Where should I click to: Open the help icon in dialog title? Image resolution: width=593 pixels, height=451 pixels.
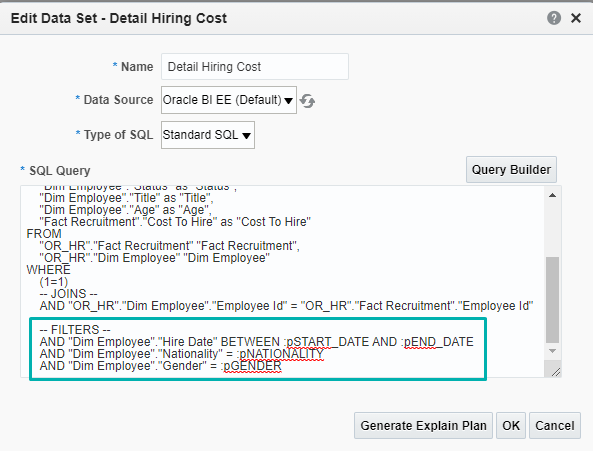pos(554,18)
